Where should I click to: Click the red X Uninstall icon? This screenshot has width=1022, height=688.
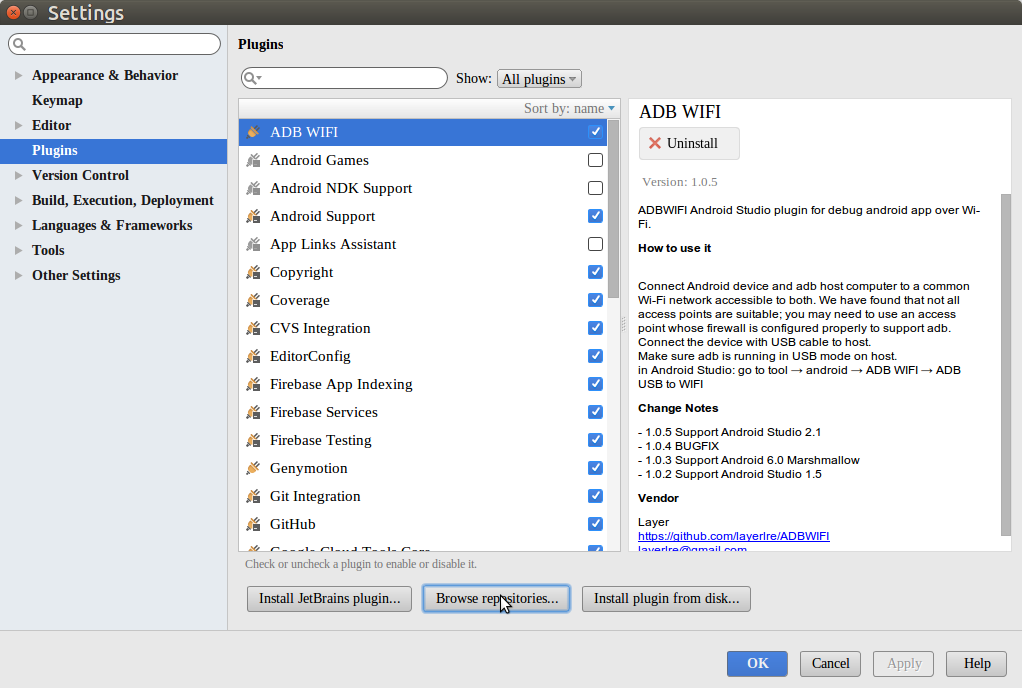pos(655,143)
